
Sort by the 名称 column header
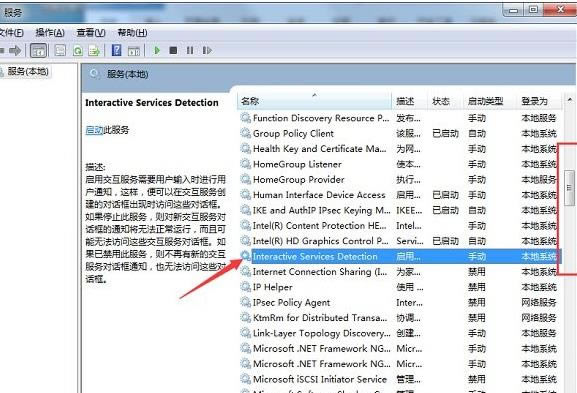tap(314, 101)
